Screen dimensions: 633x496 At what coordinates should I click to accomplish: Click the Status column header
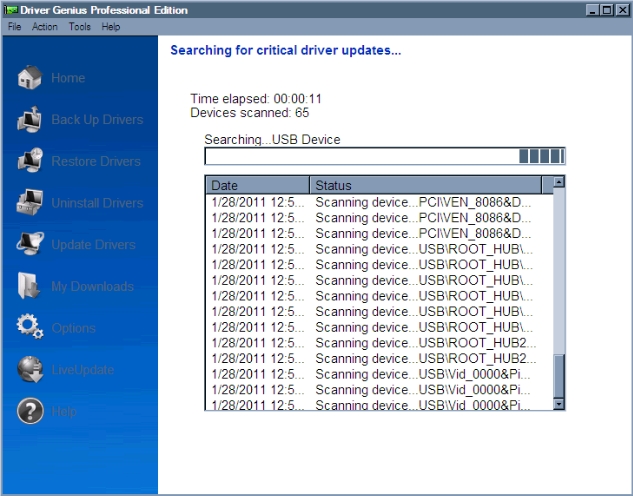[x=425, y=185]
